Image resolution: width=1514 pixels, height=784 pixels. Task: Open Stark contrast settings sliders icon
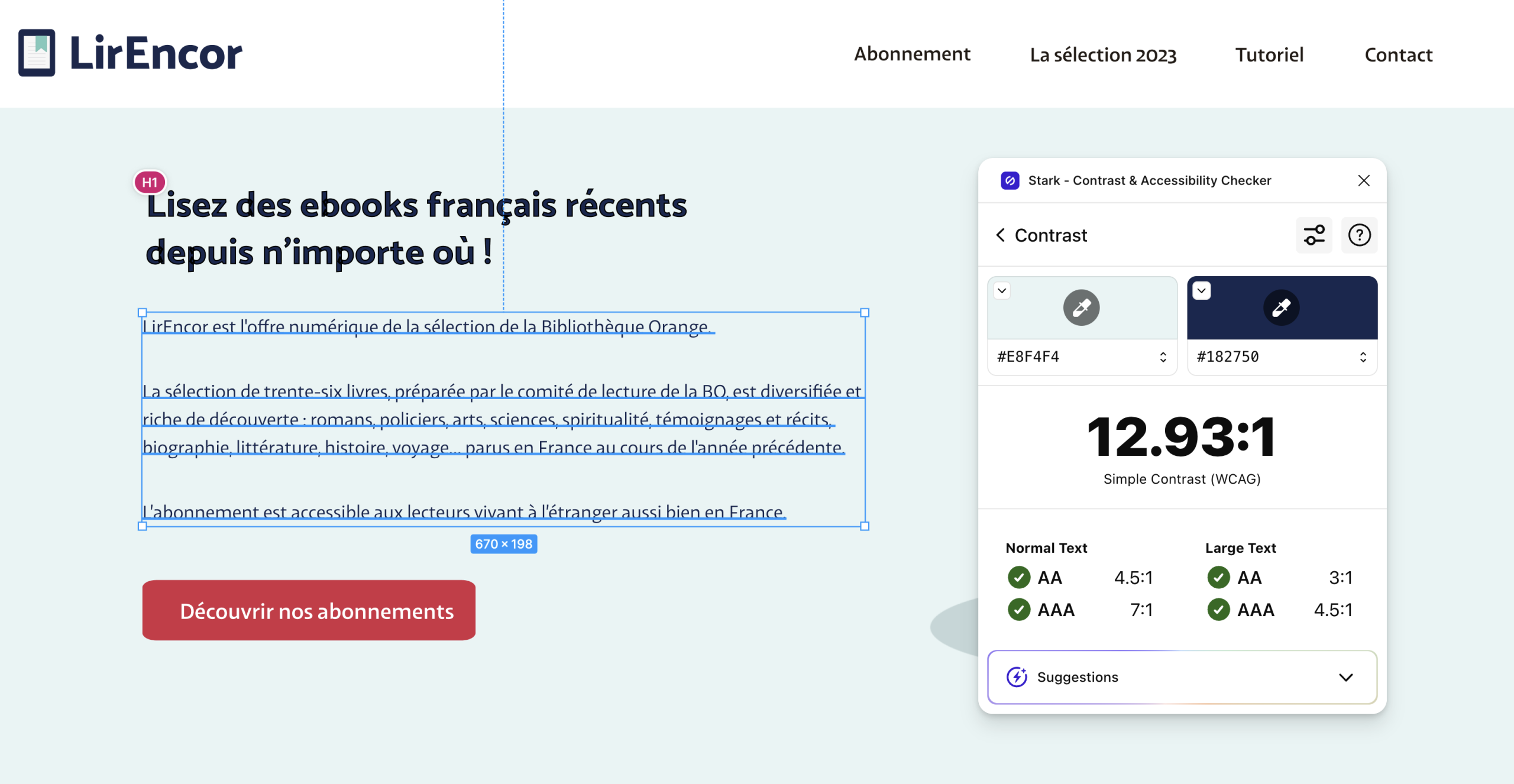click(1314, 235)
